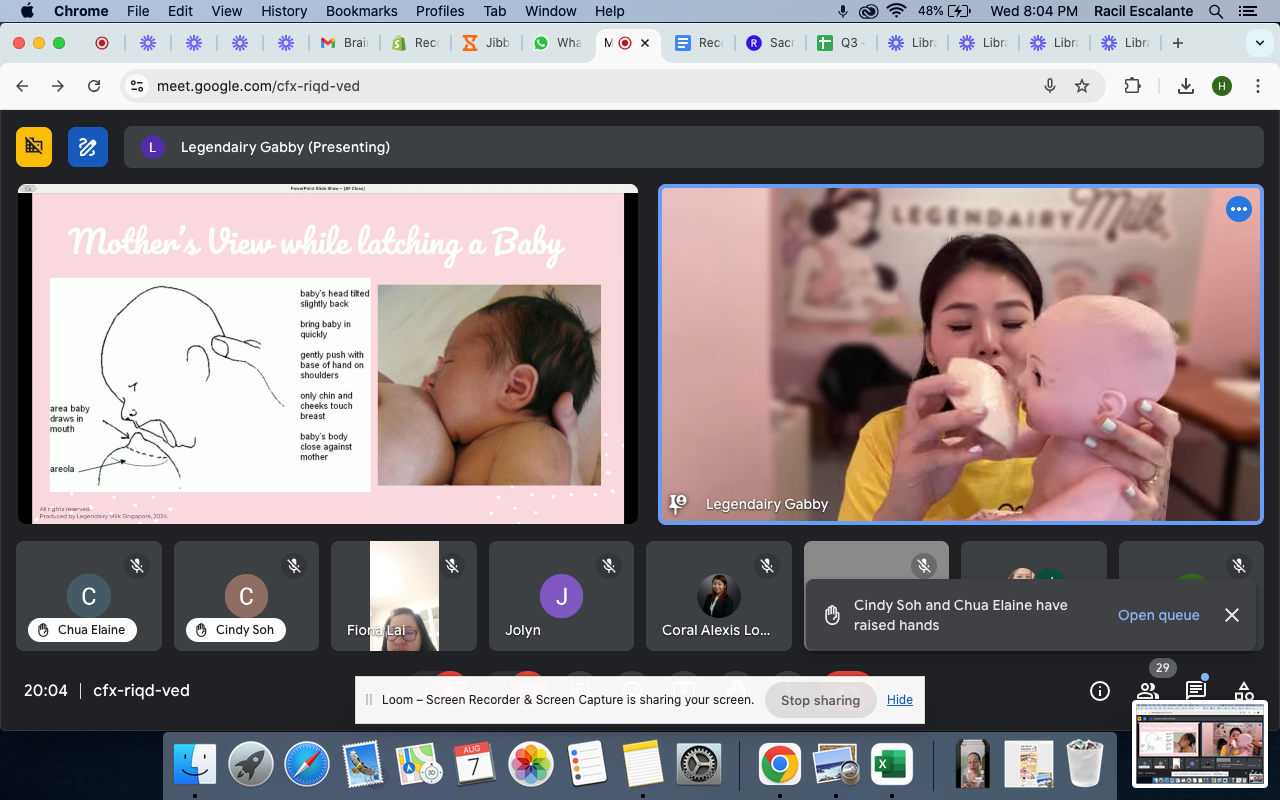1280x800 pixels.
Task: Expand the Chrome tab search dropdown
Action: pyautogui.click(x=1259, y=43)
